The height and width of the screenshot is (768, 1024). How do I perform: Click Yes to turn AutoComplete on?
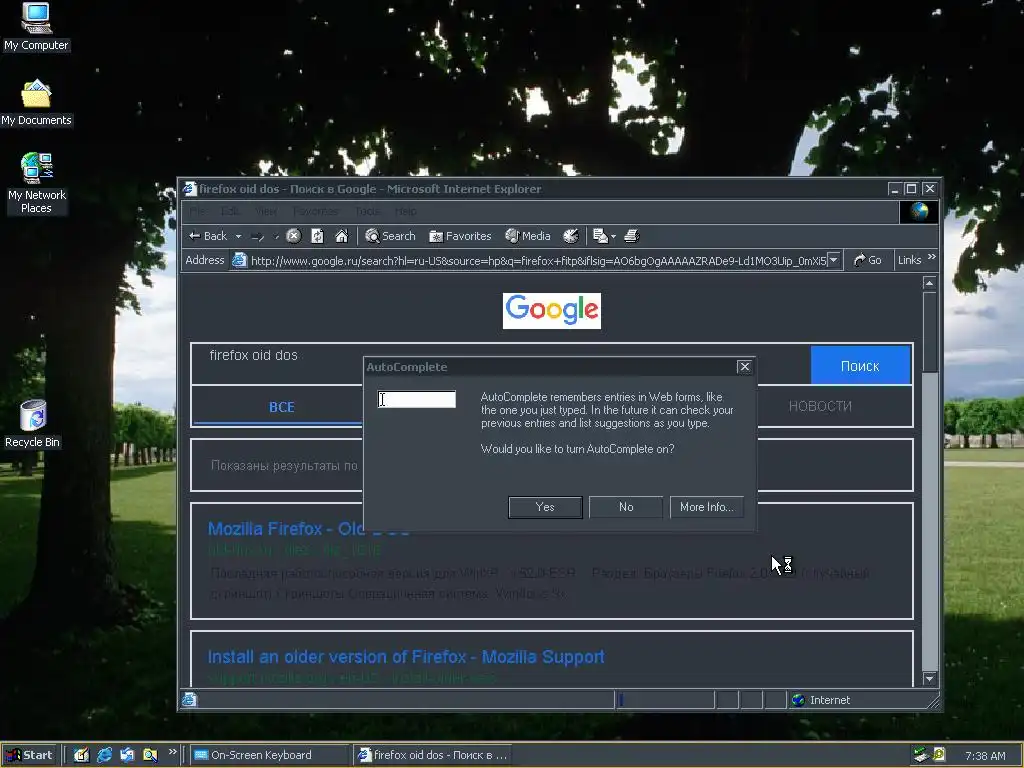pos(545,507)
